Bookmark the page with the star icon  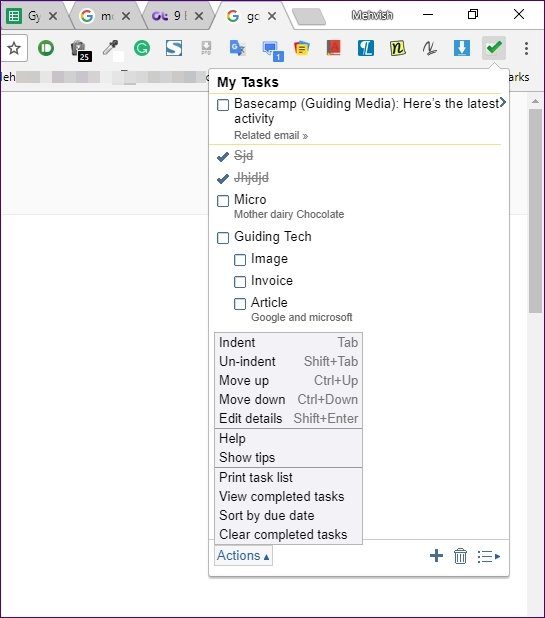14,48
